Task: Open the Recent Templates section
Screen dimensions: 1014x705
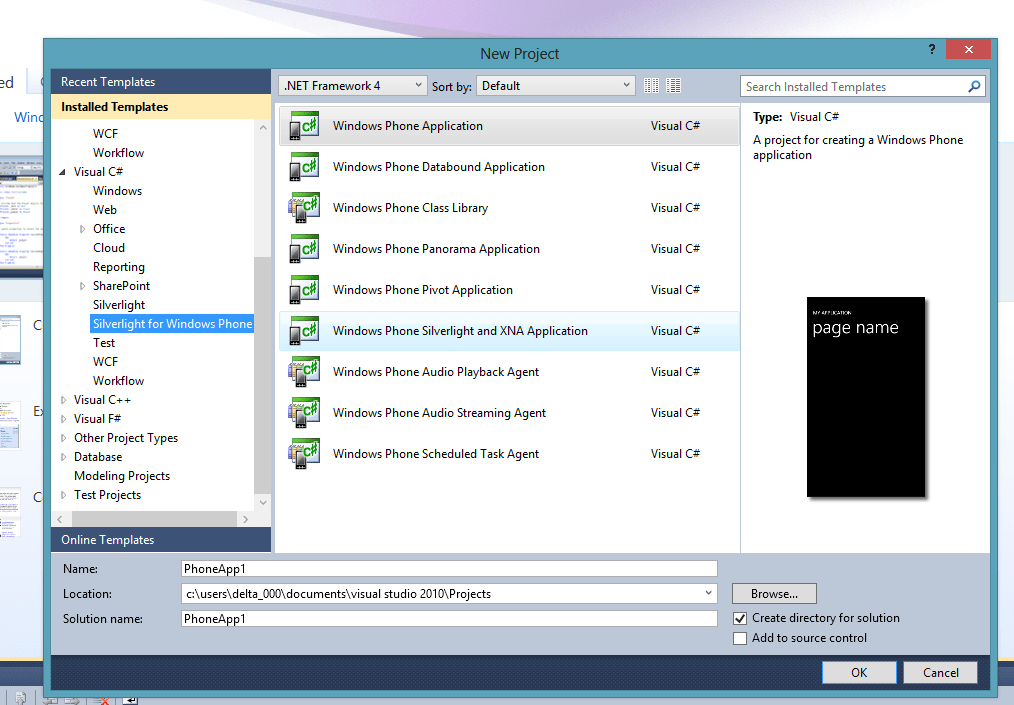Action: click(161, 82)
